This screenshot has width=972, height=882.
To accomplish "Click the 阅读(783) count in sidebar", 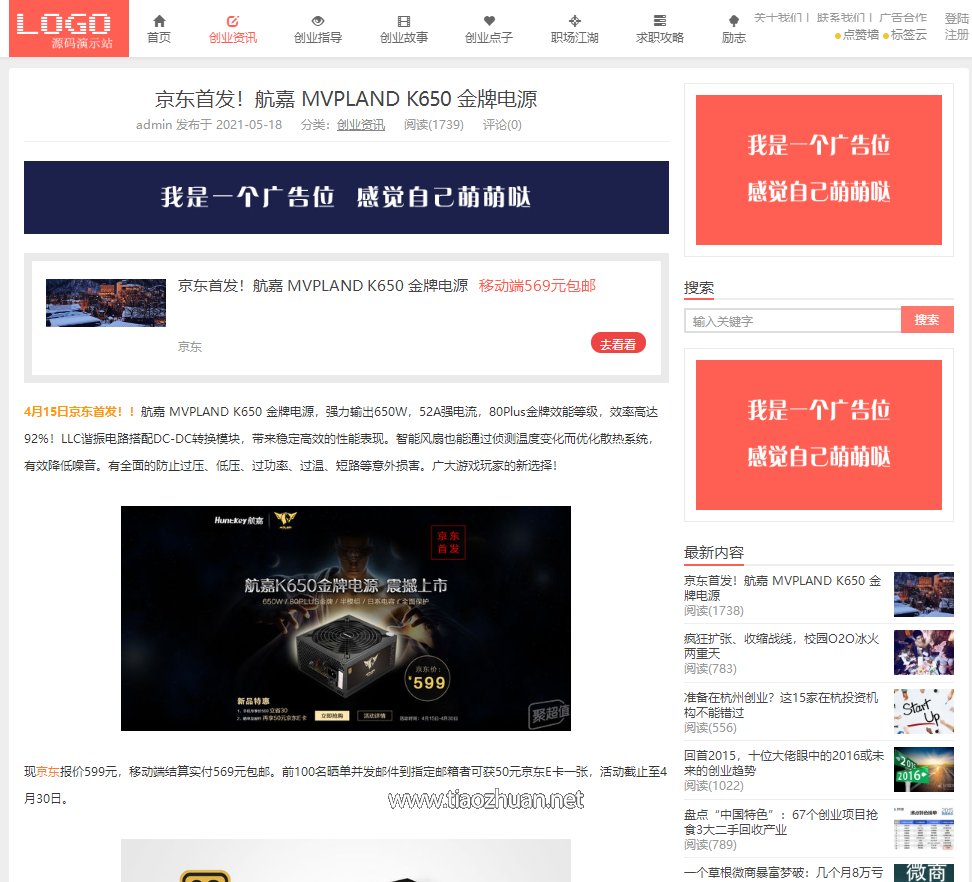I will point(710,669).
